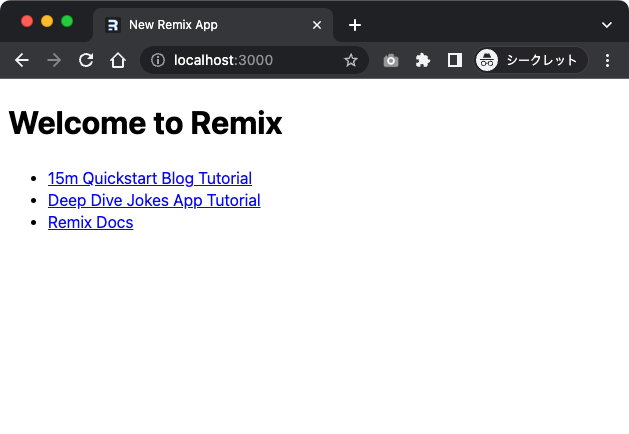629x434 pixels.
Task: Open a new browser tab
Action: click(x=354, y=24)
